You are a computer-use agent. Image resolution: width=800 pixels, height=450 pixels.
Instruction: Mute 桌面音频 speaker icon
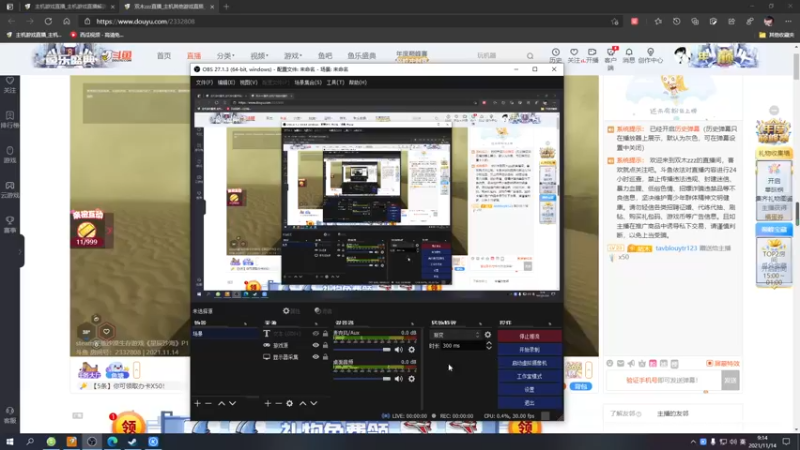399,379
